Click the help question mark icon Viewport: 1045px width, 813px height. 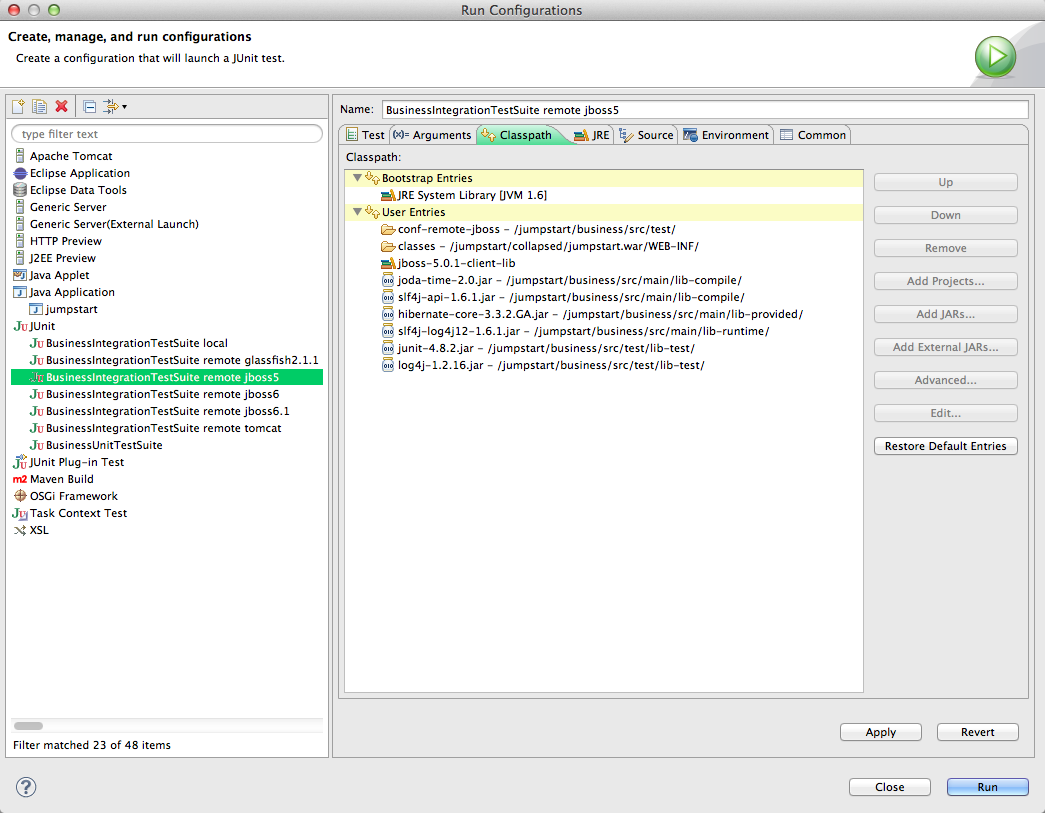[26, 787]
